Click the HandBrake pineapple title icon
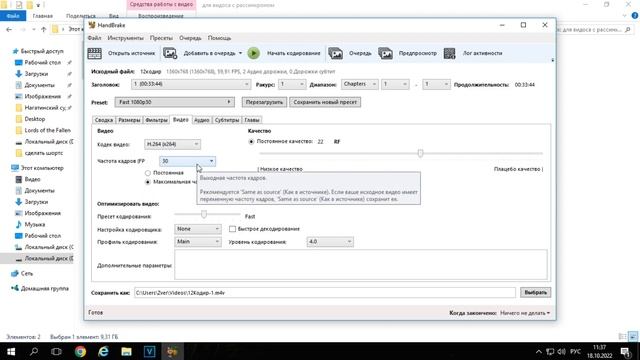The image size is (640, 360). click(x=92, y=25)
